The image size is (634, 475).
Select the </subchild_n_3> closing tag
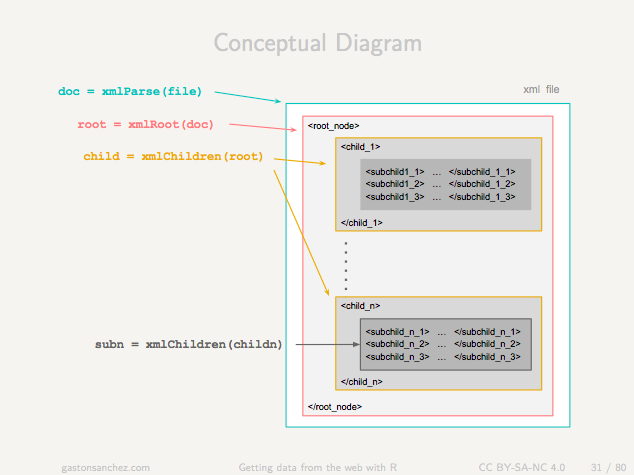coord(487,357)
